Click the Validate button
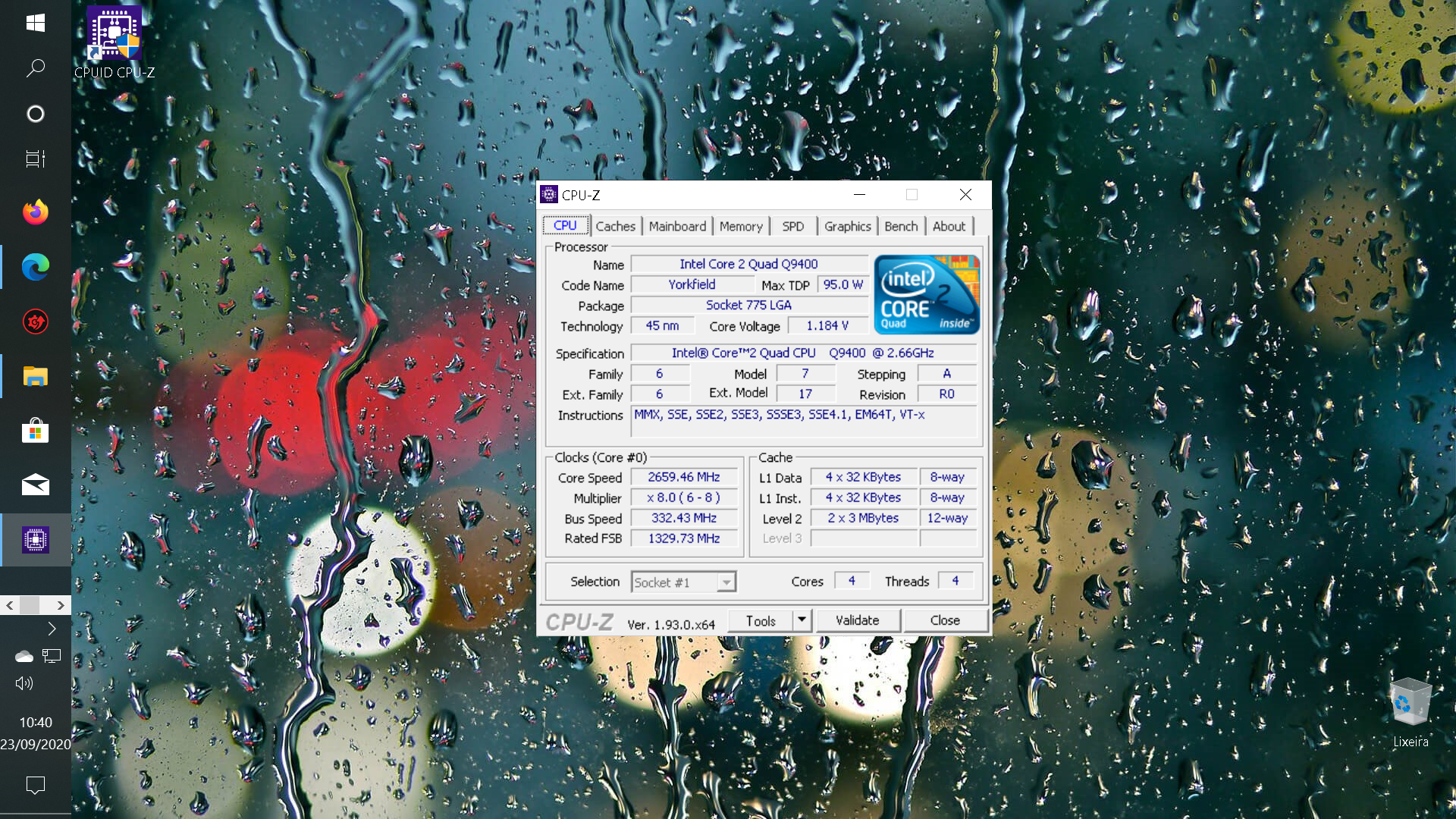 point(858,620)
